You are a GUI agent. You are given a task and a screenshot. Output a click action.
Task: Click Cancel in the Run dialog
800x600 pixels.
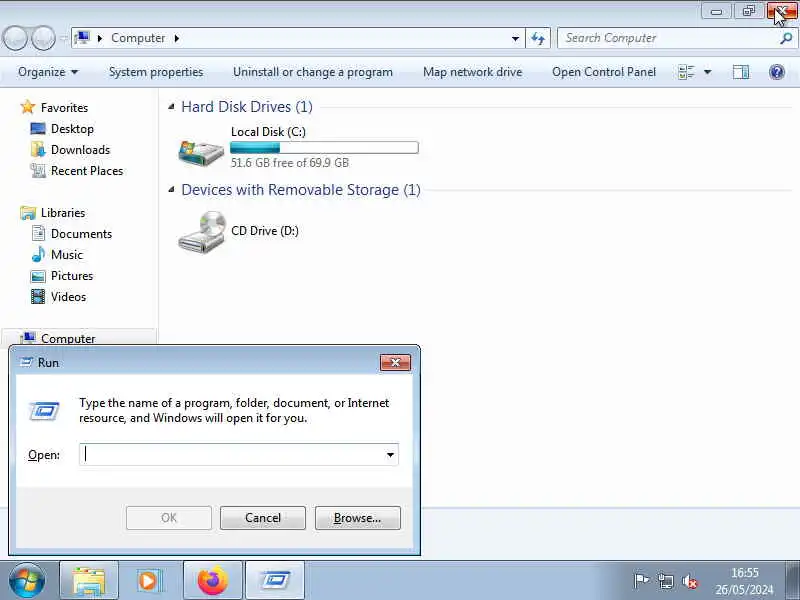263,518
